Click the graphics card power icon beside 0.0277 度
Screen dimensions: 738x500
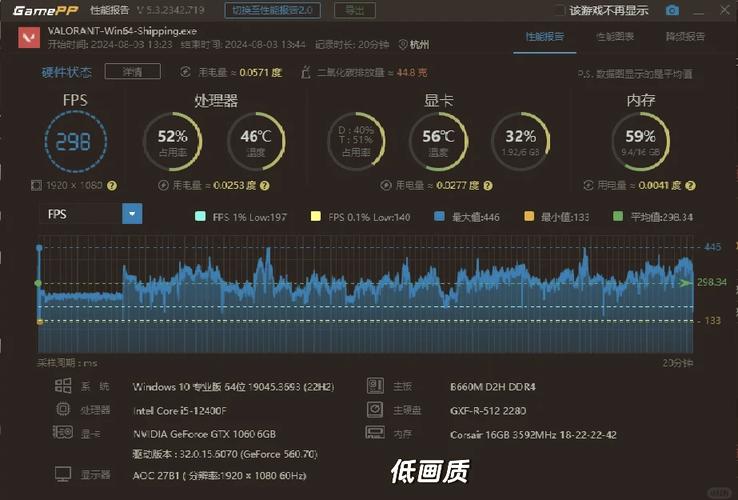click(386, 185)
